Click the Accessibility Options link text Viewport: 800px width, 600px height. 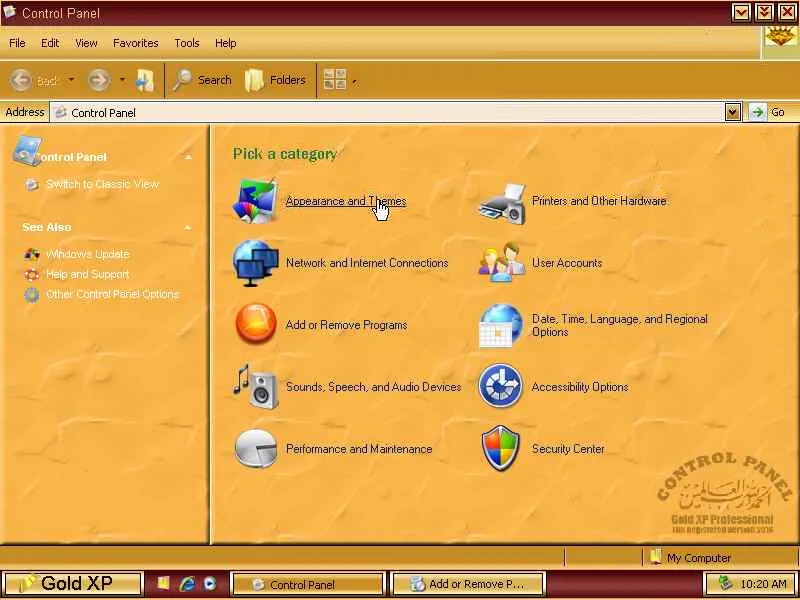(580, 387)
